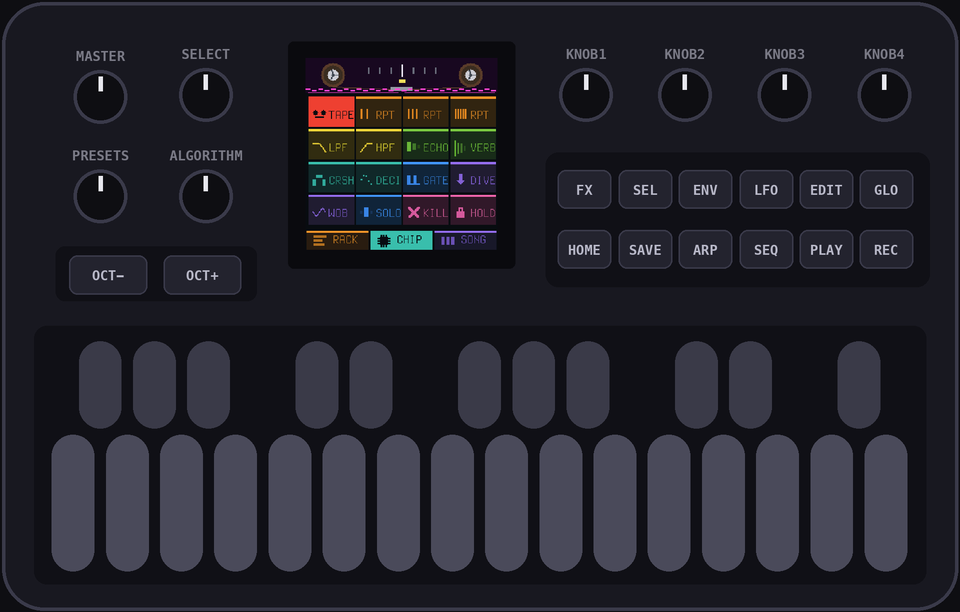This screenshot has height=612, width=960.
Task: Click the MASTER volume knob
Action: [100, 97]
